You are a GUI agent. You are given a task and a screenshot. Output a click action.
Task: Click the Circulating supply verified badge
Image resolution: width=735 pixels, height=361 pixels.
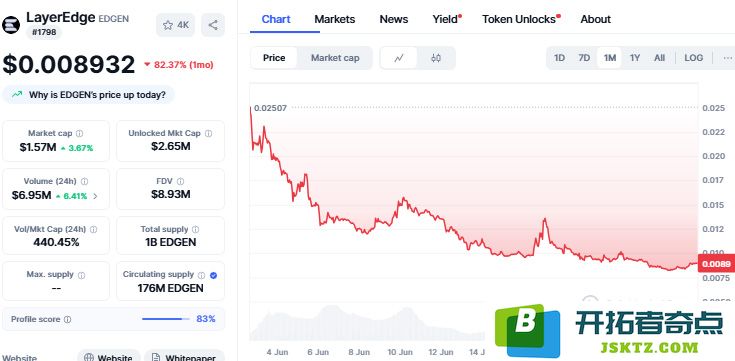[213, 275]
